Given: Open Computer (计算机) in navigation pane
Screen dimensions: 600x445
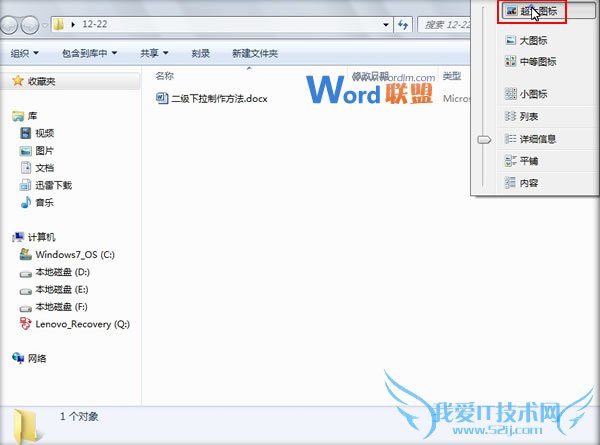Looking at the screenshot, I should point(41,237).
